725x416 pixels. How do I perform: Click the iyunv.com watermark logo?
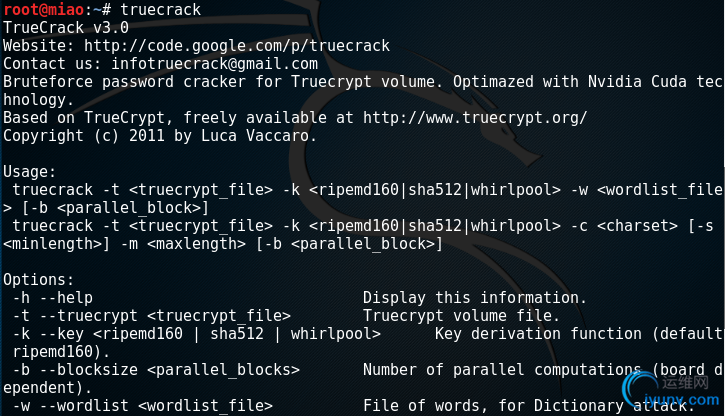671,391
